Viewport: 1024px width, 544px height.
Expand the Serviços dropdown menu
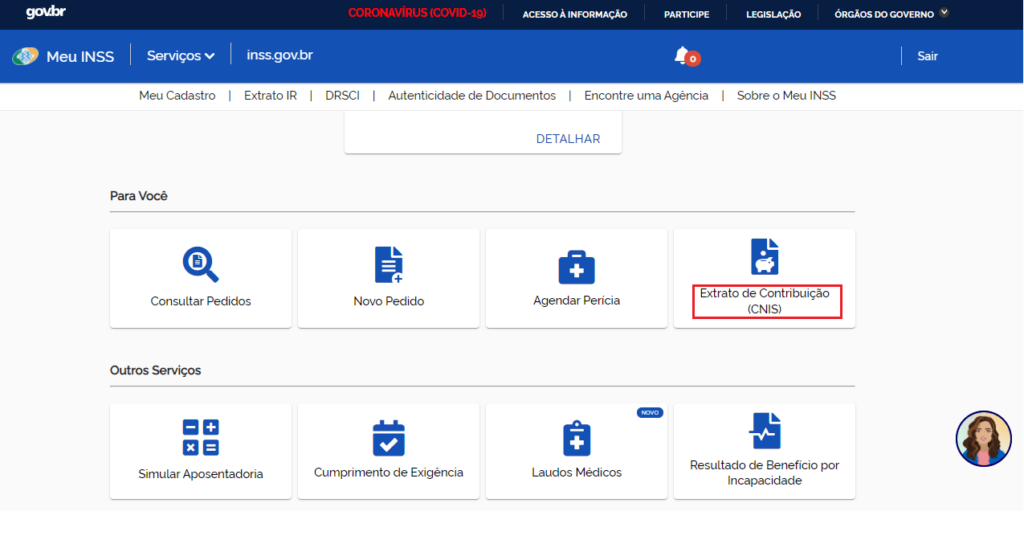181,56
